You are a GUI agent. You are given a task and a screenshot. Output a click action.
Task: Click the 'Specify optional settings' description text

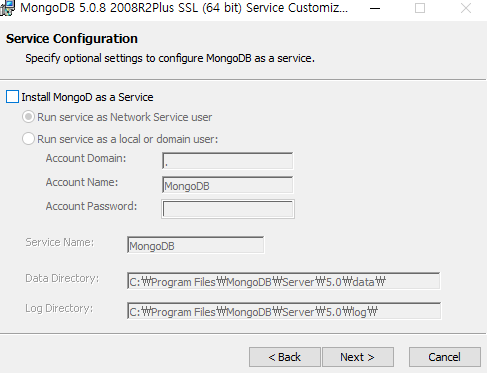[x=170, y=58]
